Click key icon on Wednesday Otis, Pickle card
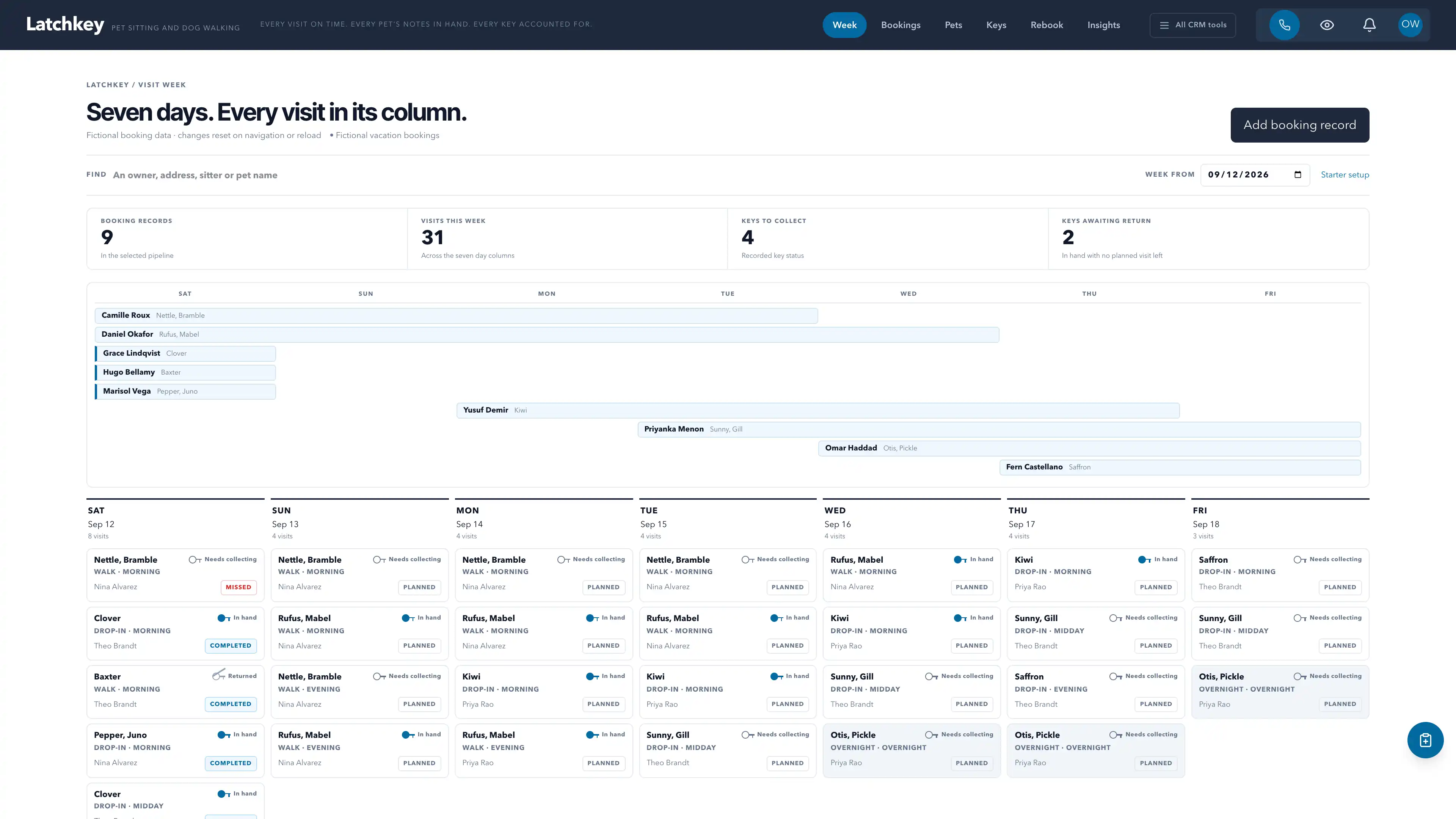 tap(932, 735)
